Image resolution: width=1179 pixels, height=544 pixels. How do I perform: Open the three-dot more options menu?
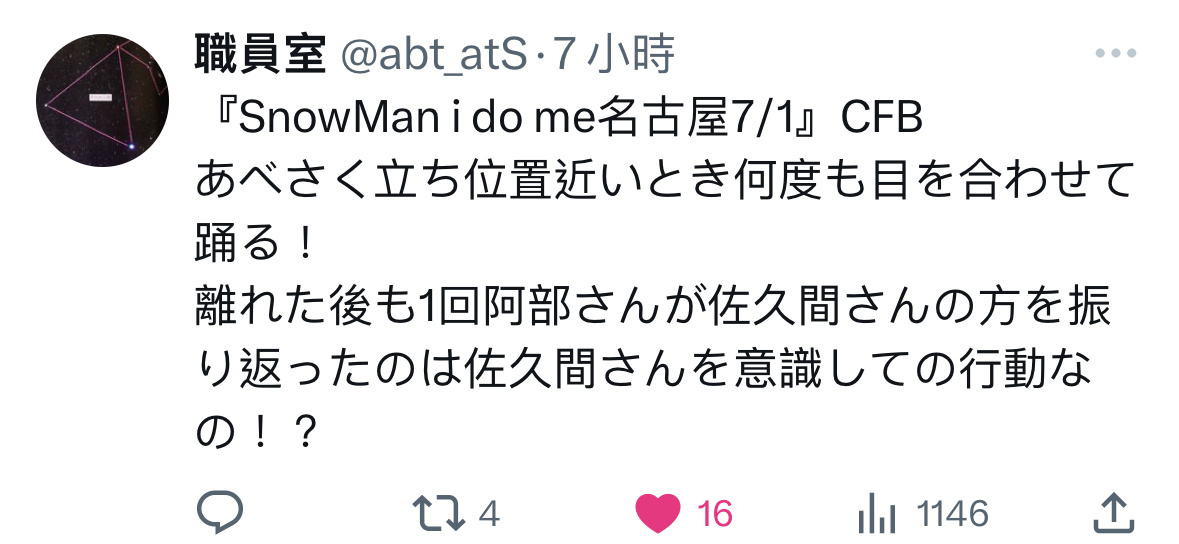pos(1116,53)
